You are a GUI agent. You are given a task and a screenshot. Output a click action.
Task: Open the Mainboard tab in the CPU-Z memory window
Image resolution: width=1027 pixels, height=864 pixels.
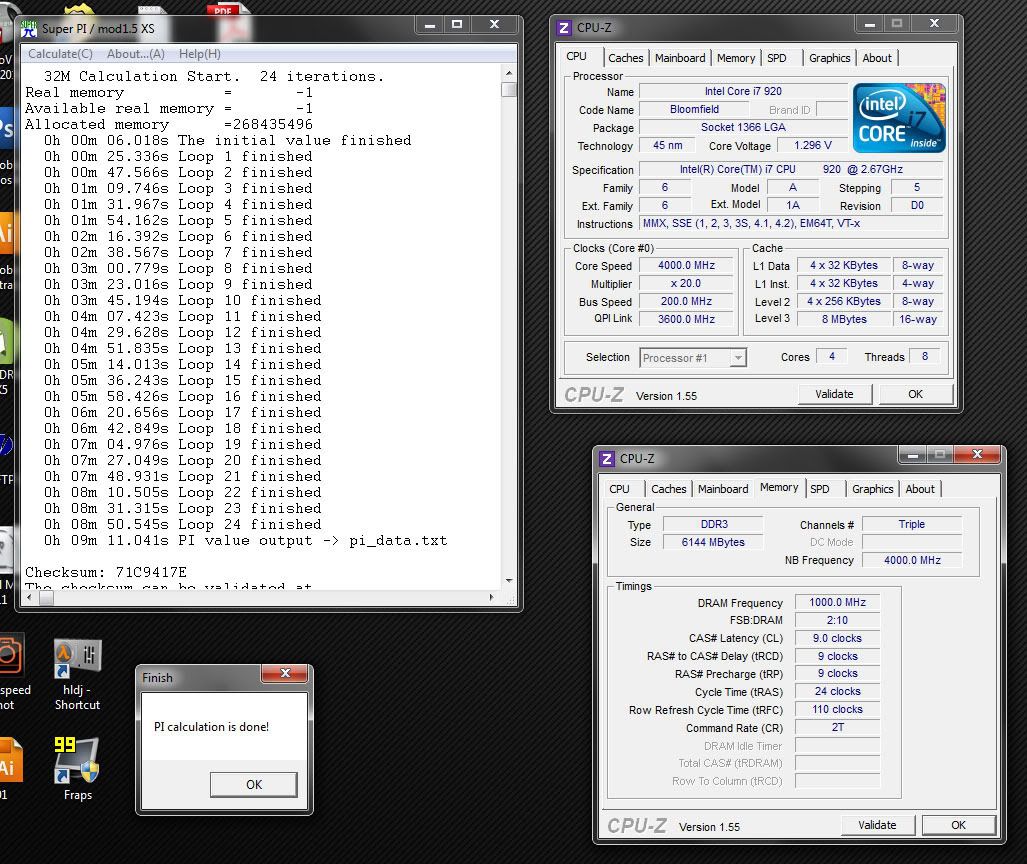tap(723, 489)
